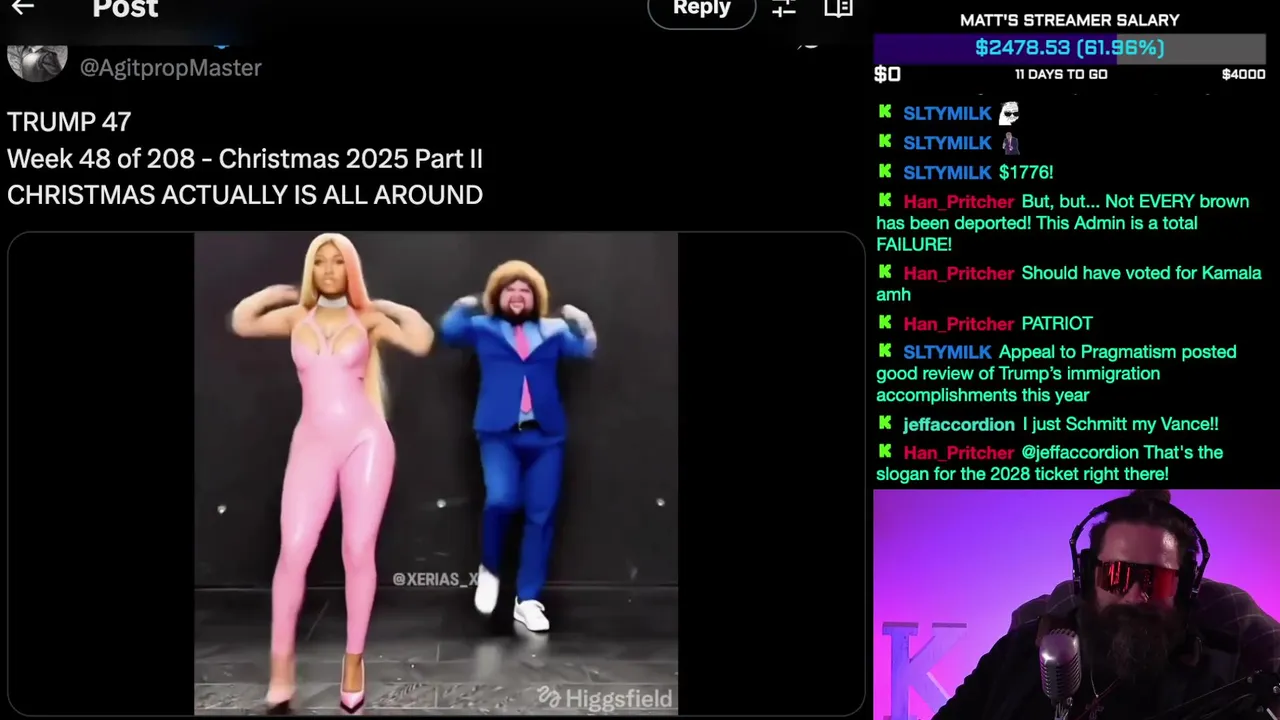The image size is (1280, 720).
Task: Go back with the arrow beside Post
Action: click(x=22, y=8)
